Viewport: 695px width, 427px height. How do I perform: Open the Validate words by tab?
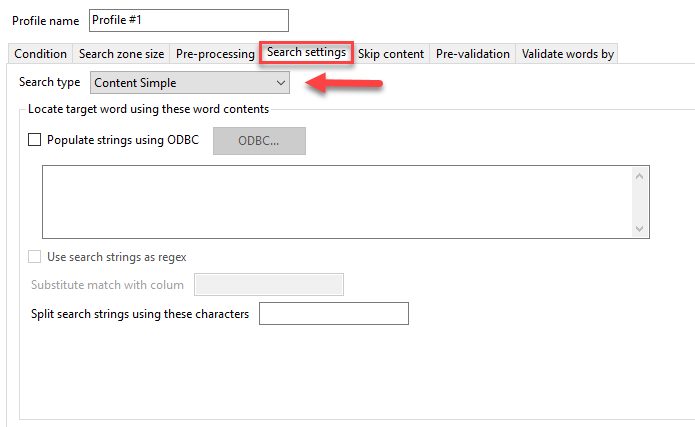(567, 54)
